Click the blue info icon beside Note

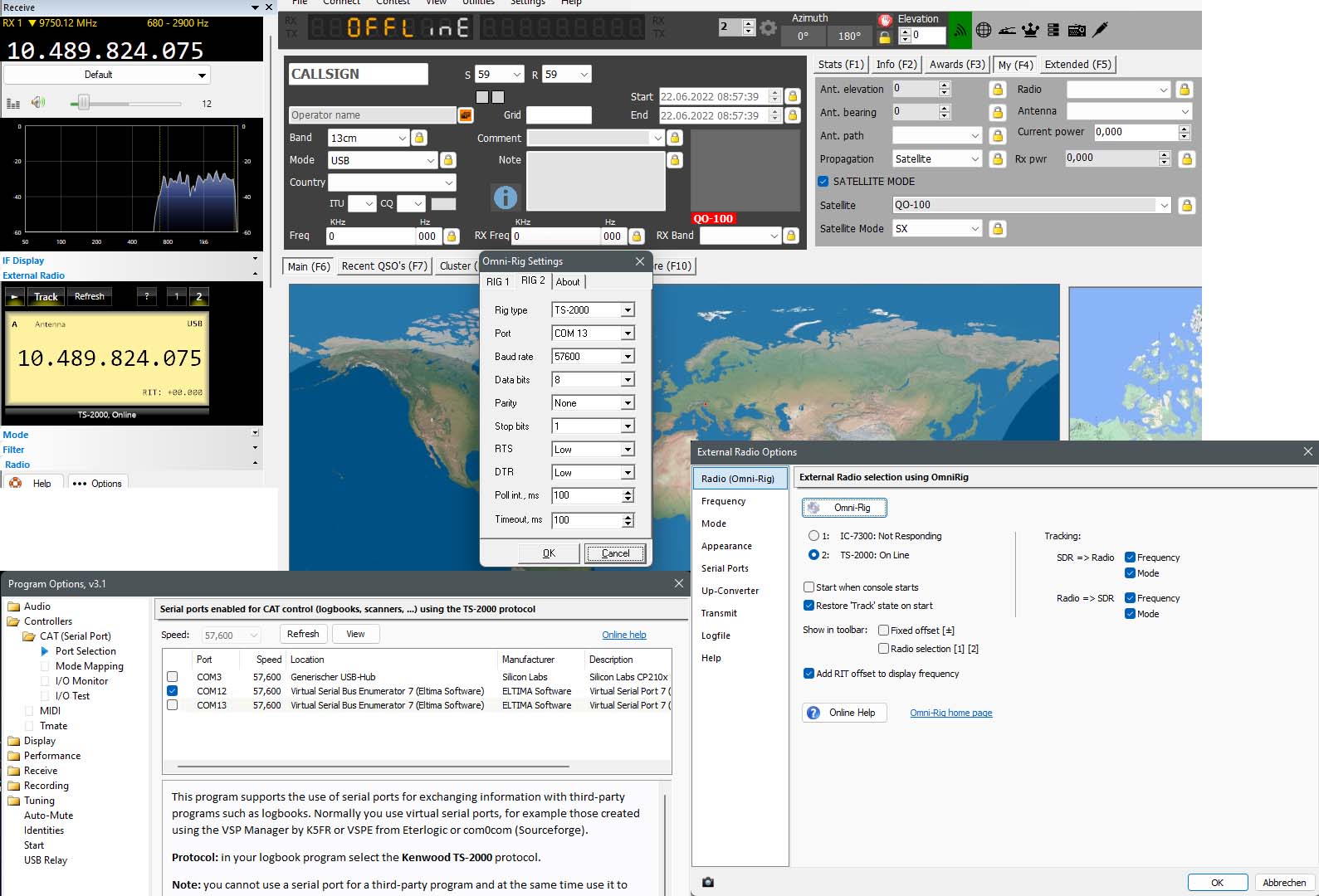[x=506, y=197]
